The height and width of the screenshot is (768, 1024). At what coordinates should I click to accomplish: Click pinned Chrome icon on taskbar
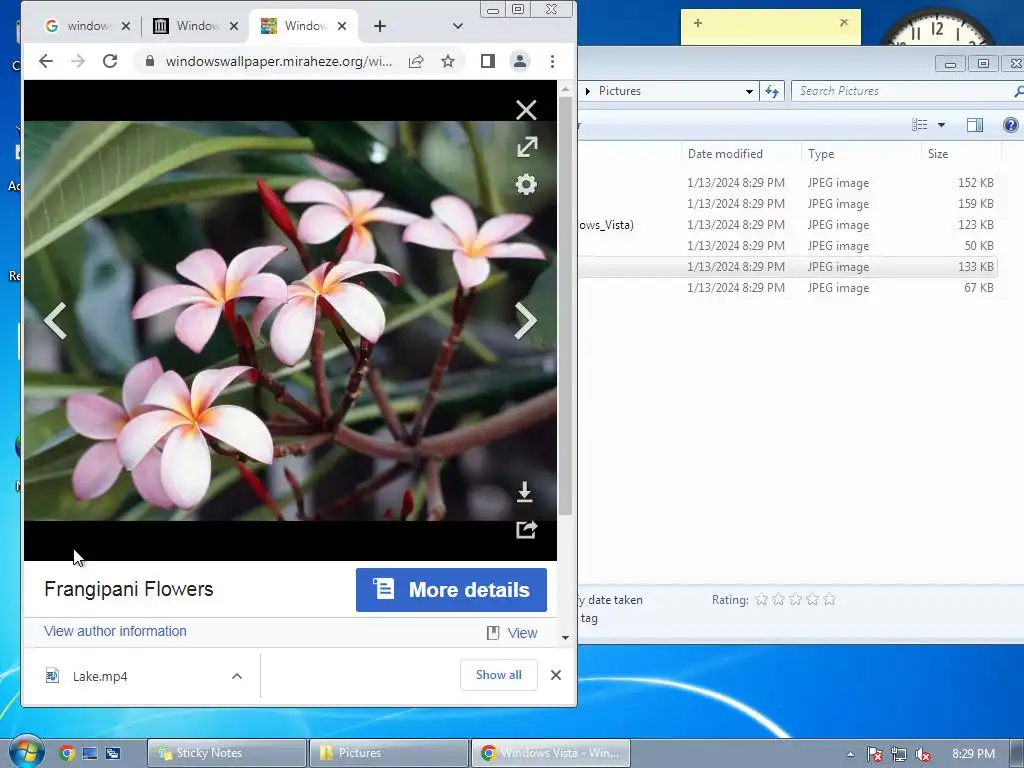67,753
